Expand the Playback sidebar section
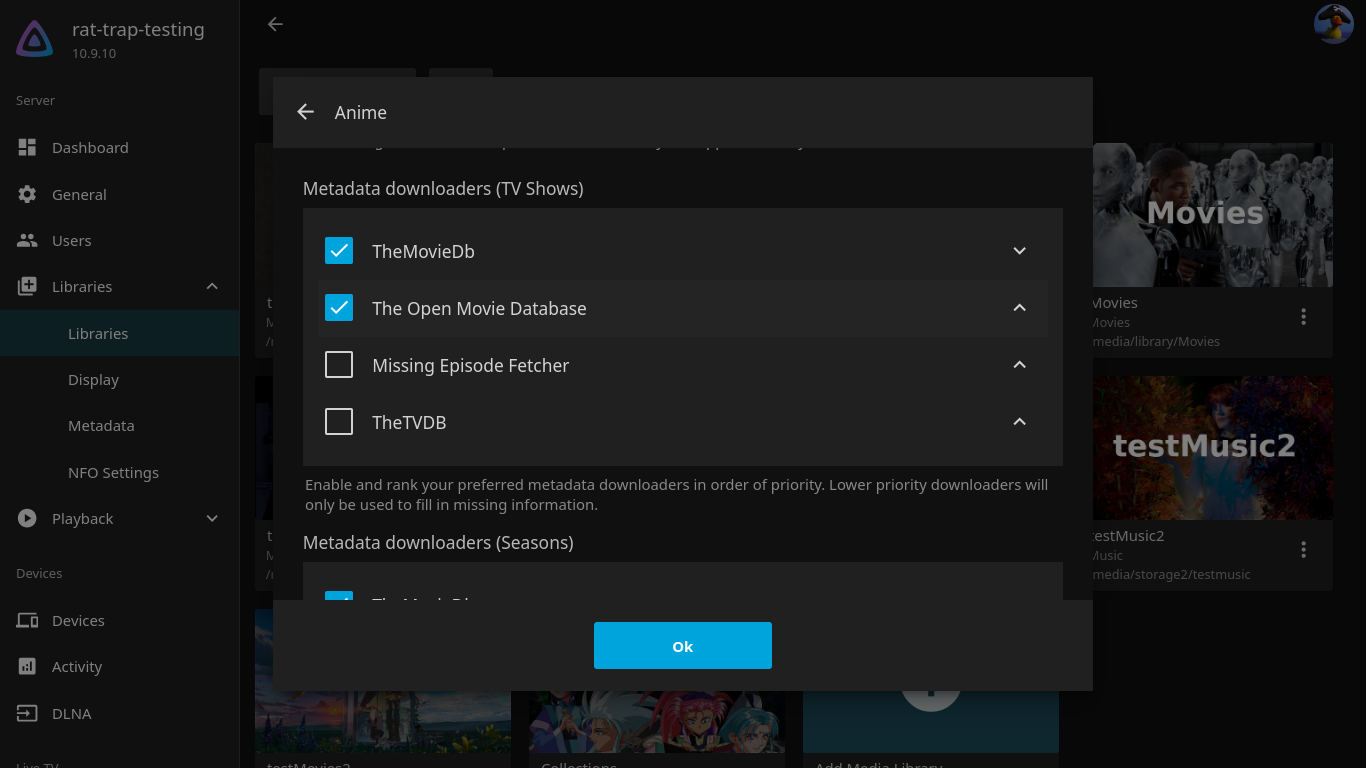1366x768 pixels. [x=212, y=518]
